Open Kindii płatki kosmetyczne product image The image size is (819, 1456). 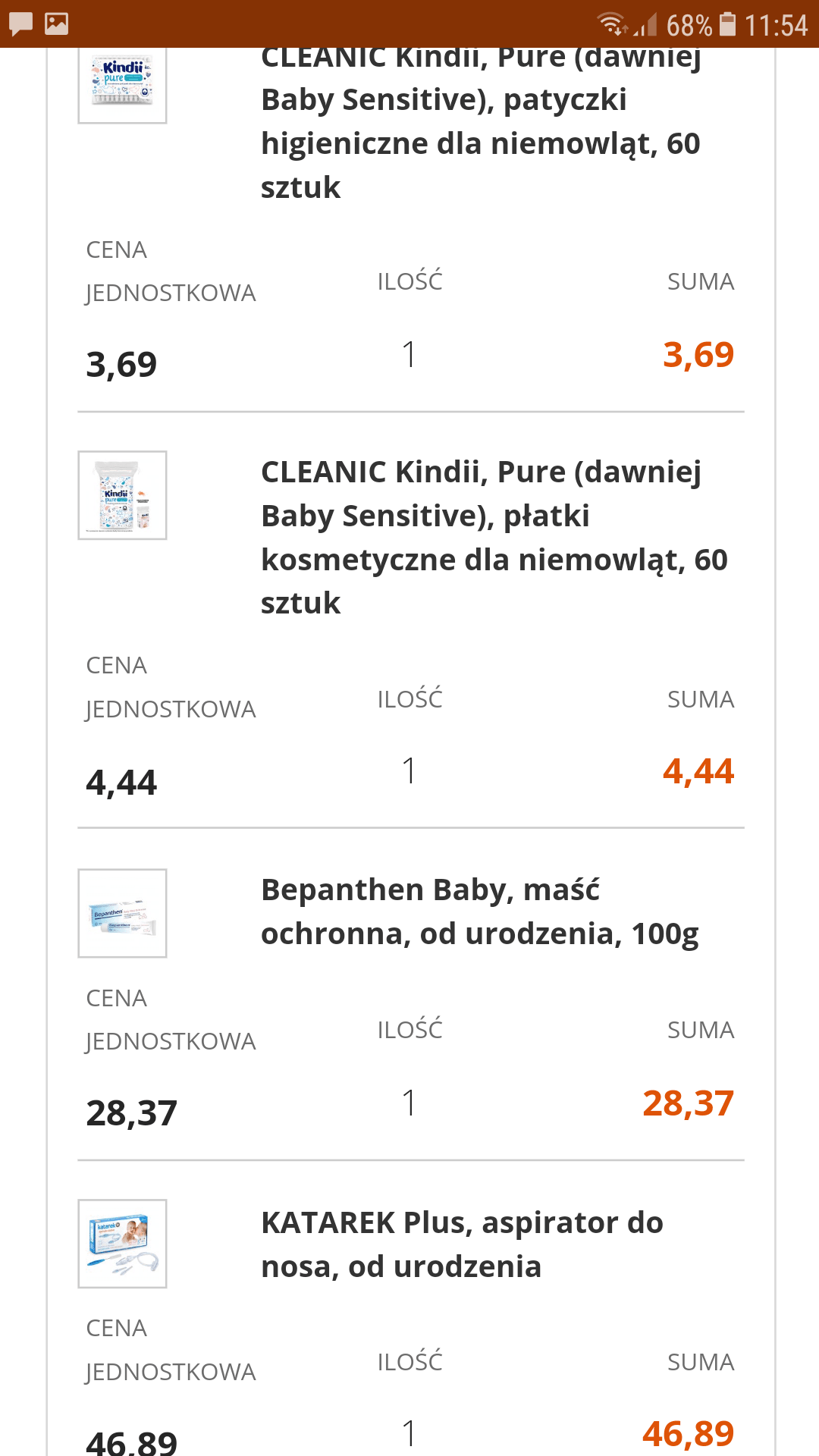click(122, 496)
